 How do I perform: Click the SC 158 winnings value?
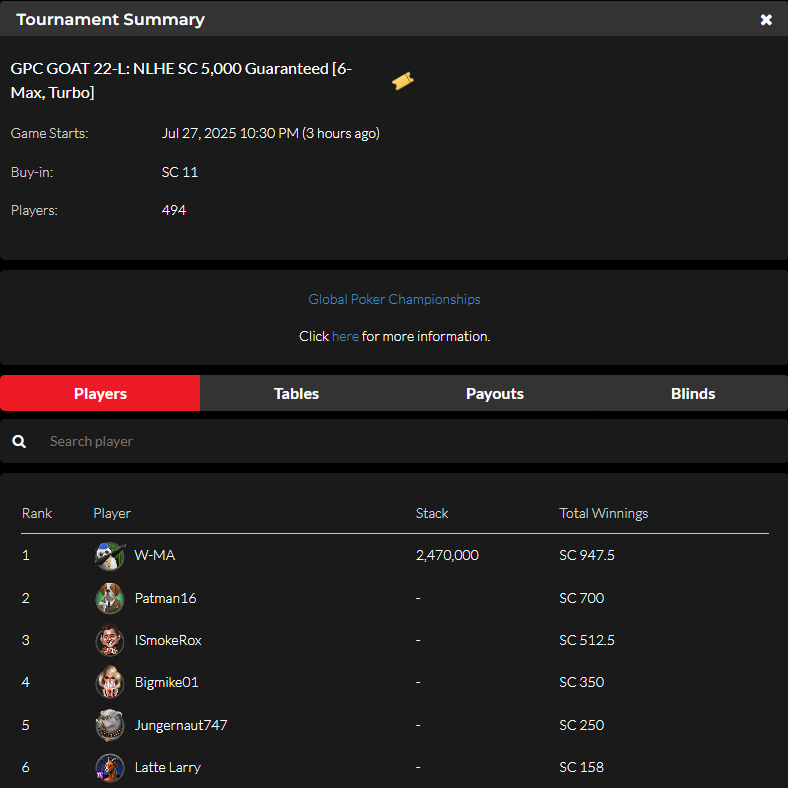581,767
